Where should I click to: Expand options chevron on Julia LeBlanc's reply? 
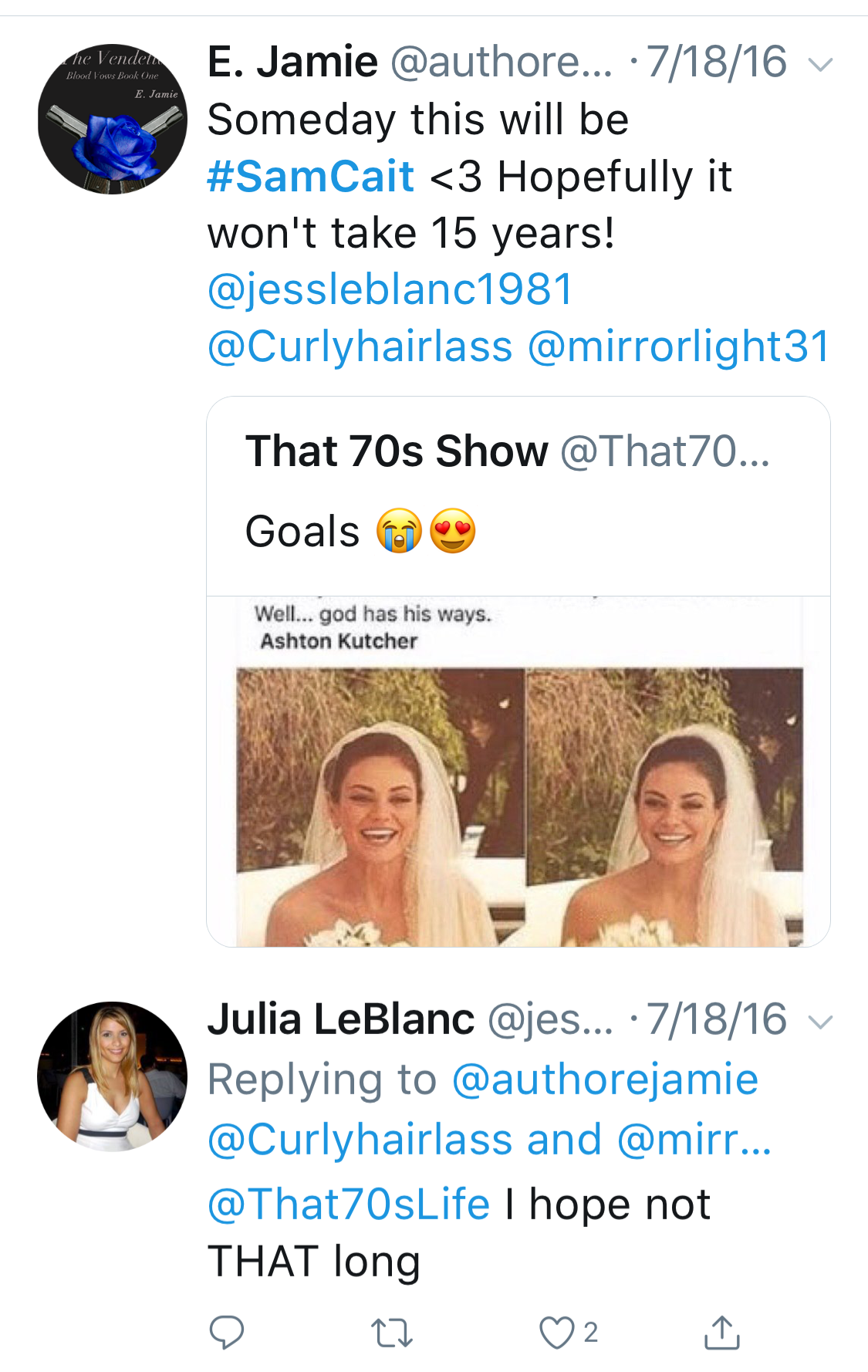821,1022
